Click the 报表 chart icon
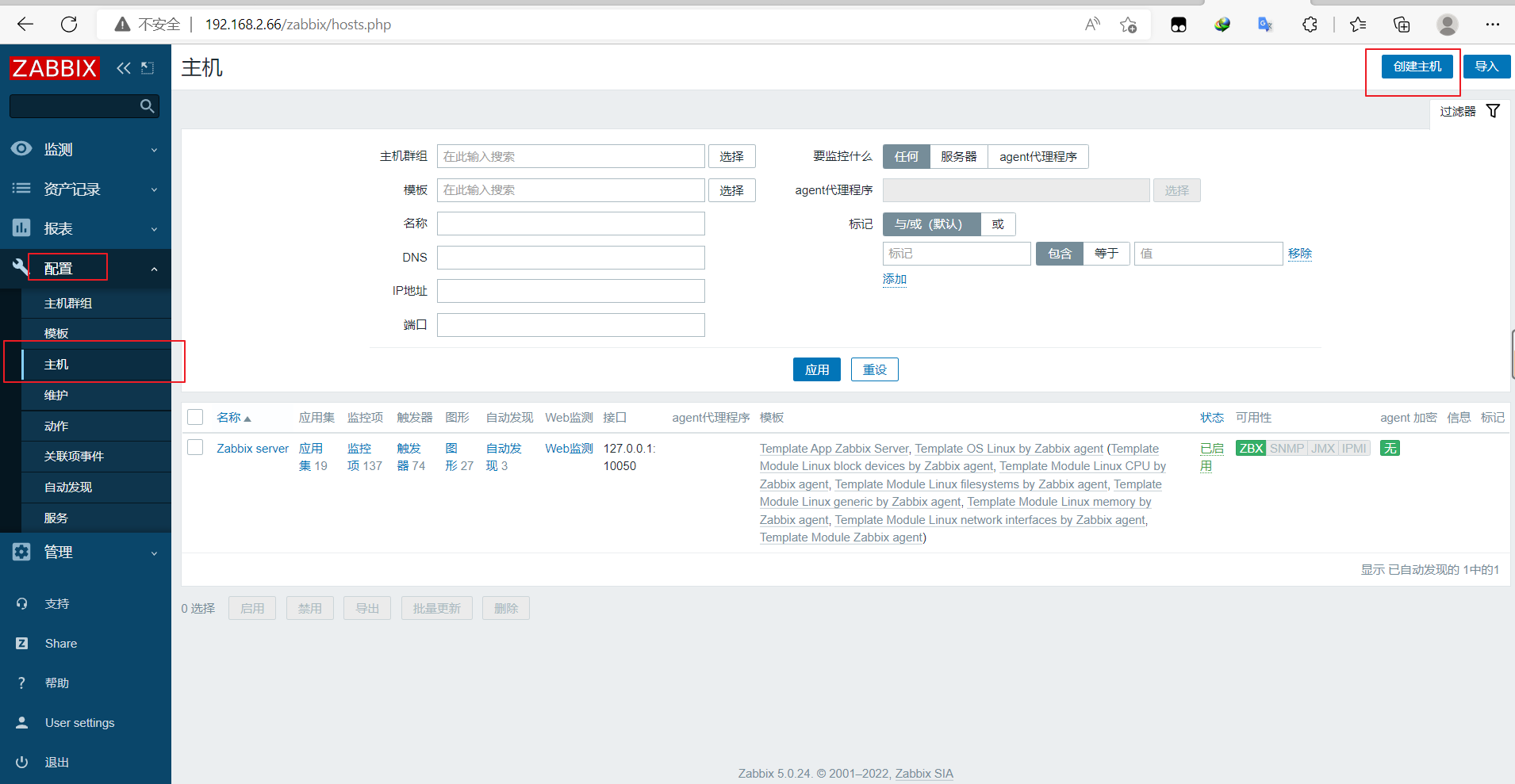This screenshot has height=784, width=1515. (21, 228)
